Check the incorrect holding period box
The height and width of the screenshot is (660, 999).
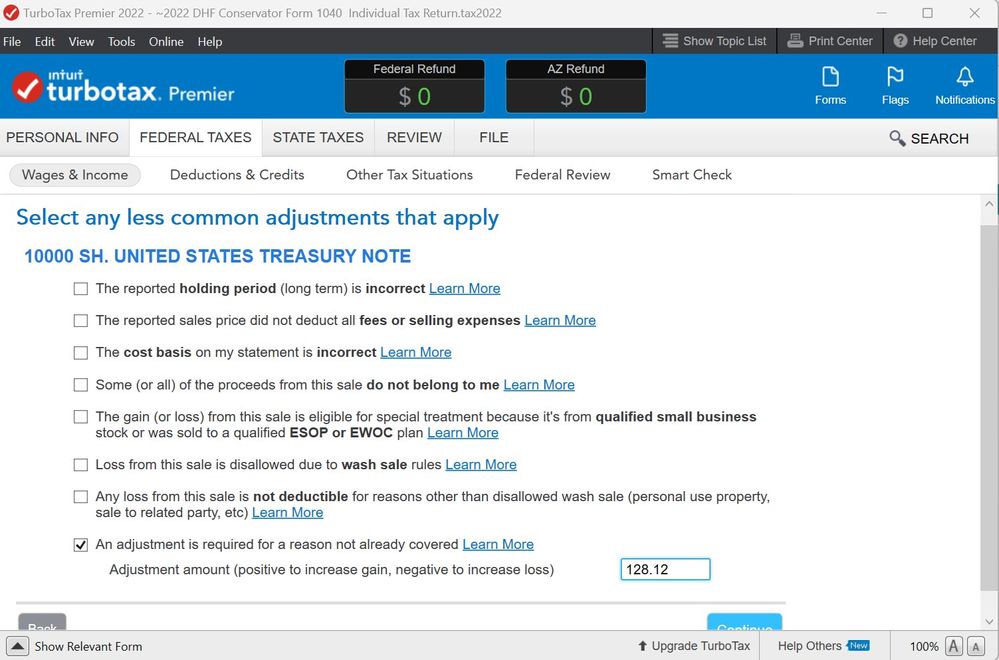pos(81,289)
